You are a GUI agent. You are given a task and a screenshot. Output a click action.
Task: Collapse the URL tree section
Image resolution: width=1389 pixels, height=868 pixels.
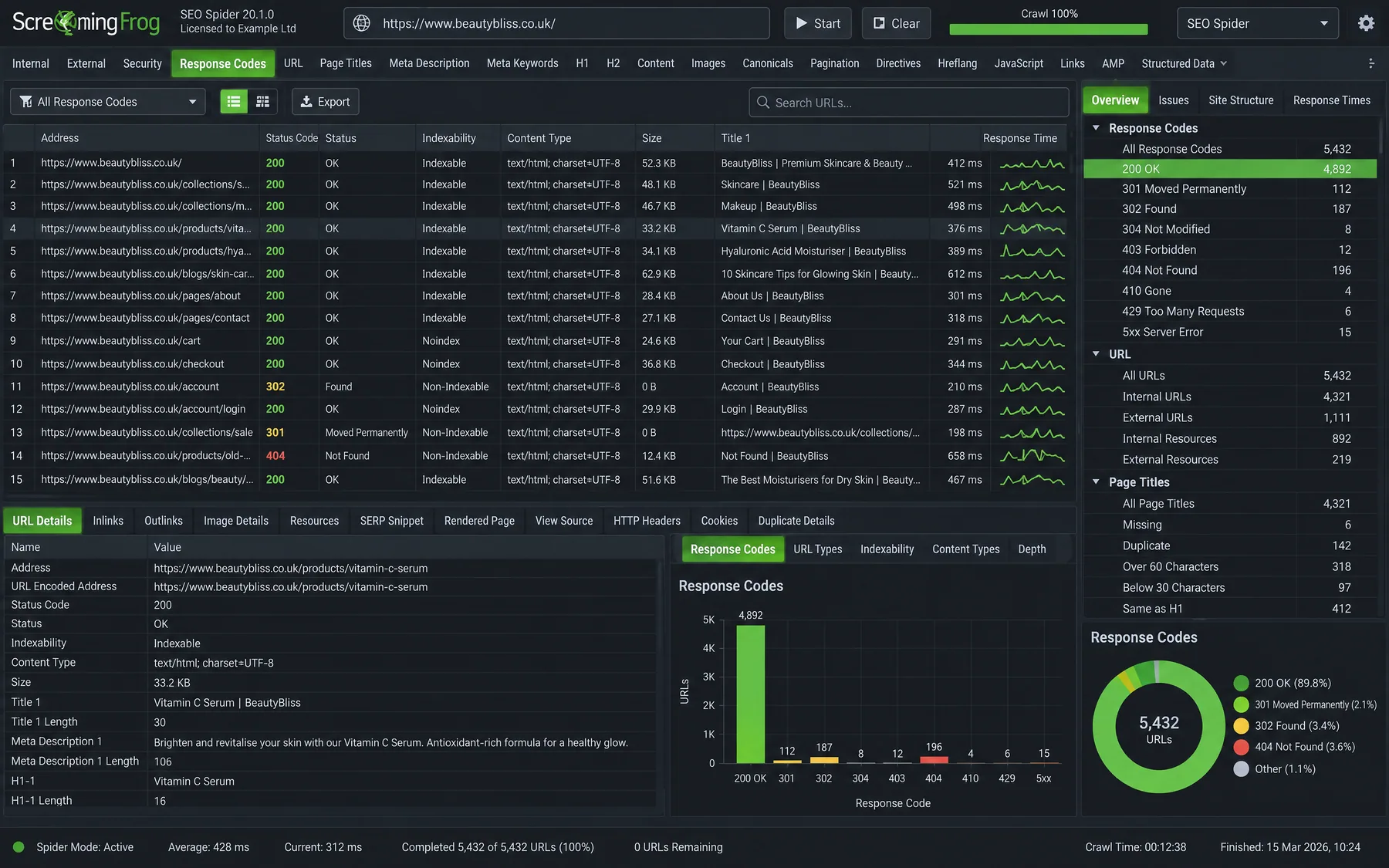pos(1096,354)
